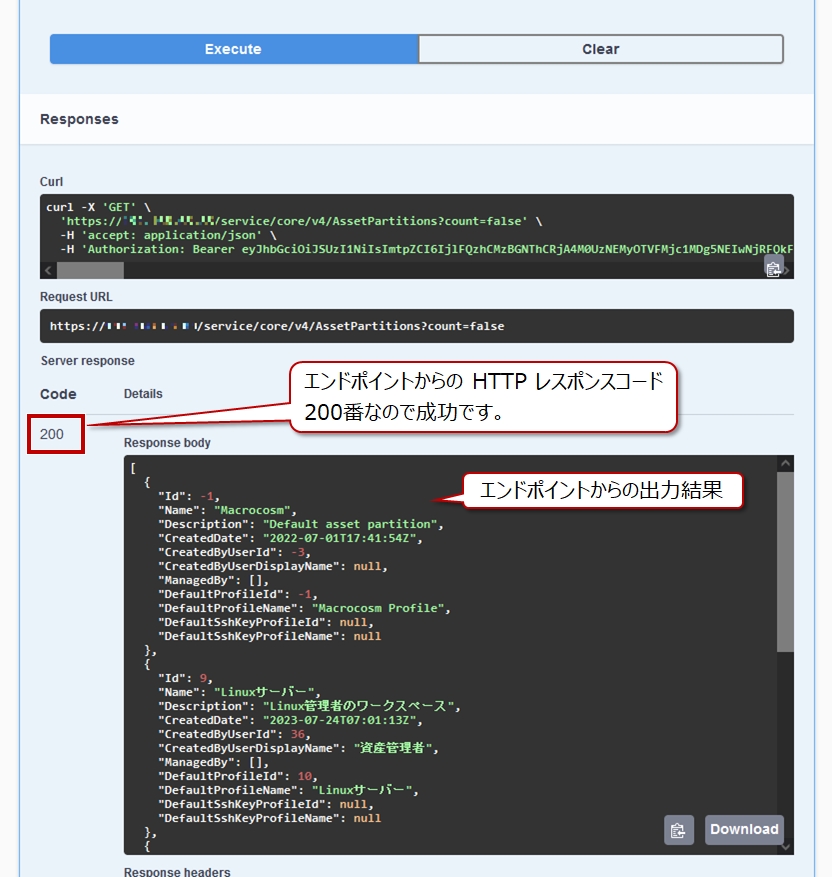Click the "curl -X 'GET'" line
This screenshot has height=877, width=832.
[x=98, y=208]
